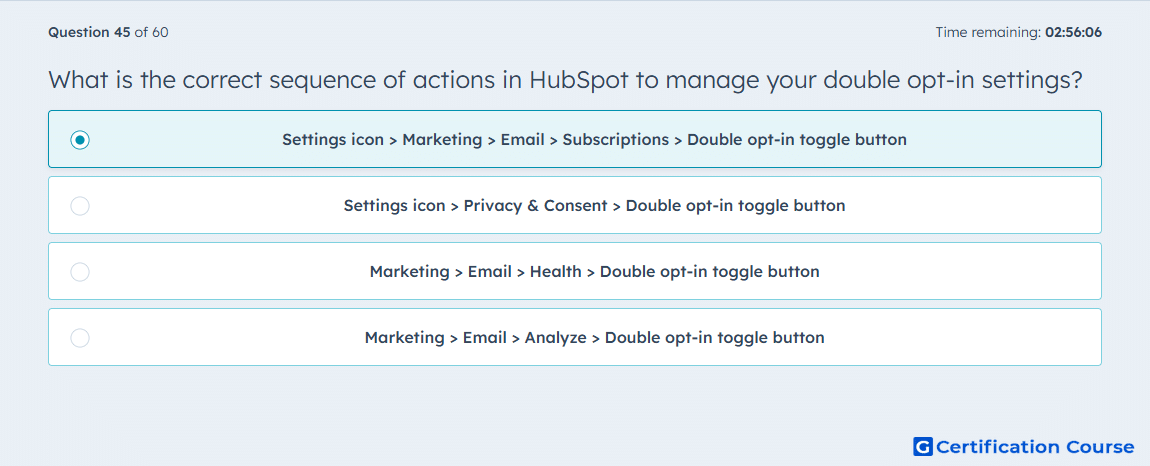This screenshot has height=466, width=1150.
Task: Click Privacy & Consent text in the second answer
Action: [535, 205]
